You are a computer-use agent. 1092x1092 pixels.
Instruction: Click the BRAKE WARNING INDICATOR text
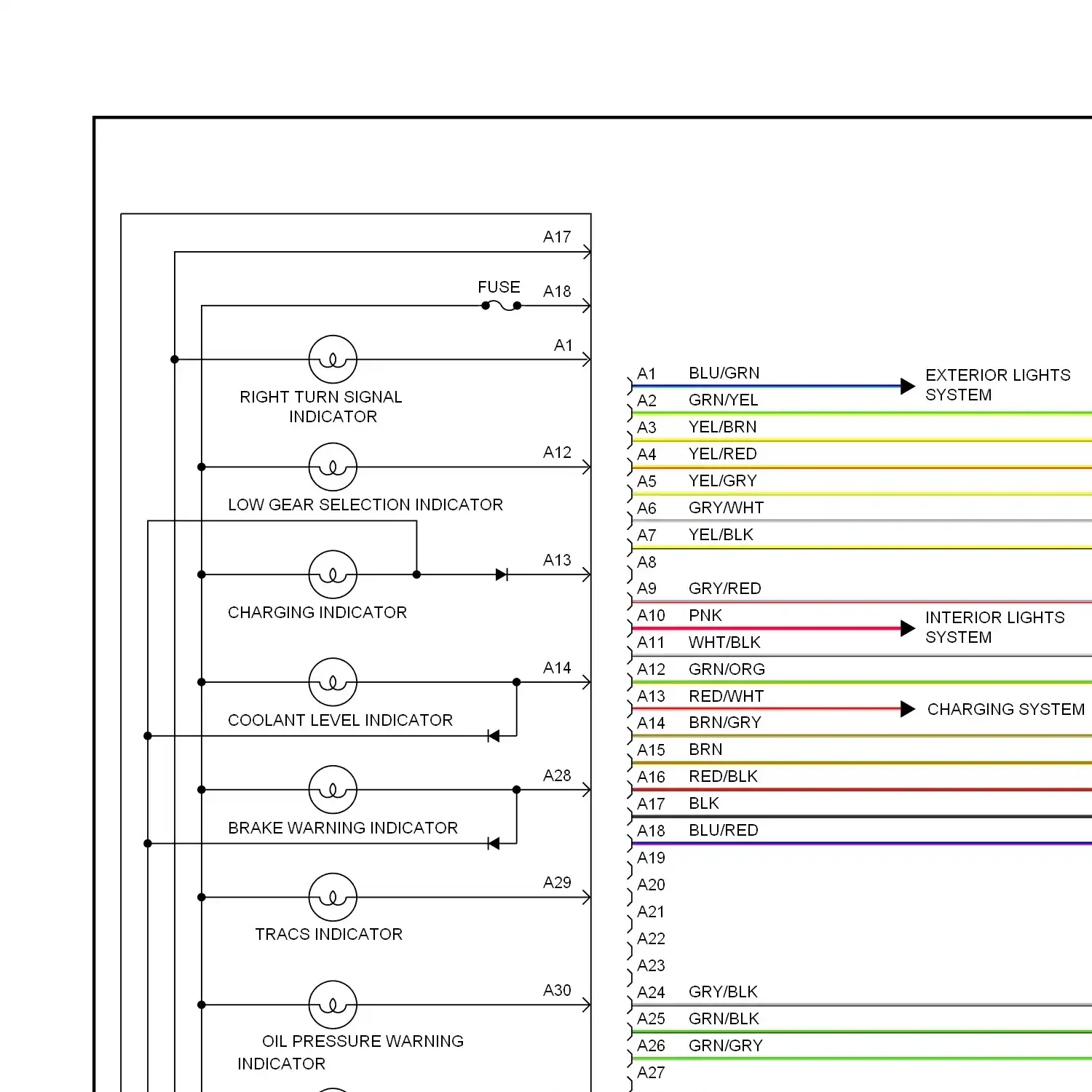click(343, 828)
